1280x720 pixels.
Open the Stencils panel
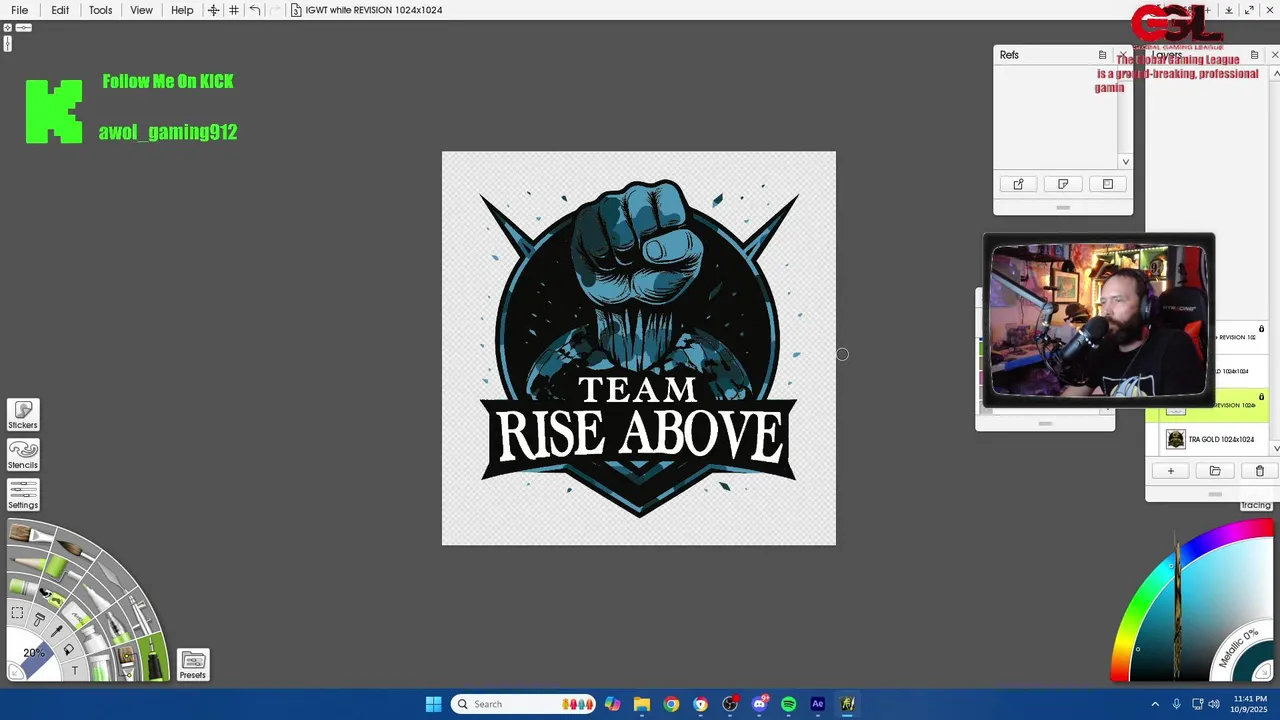pyautogui.click(x=23, y=455)
